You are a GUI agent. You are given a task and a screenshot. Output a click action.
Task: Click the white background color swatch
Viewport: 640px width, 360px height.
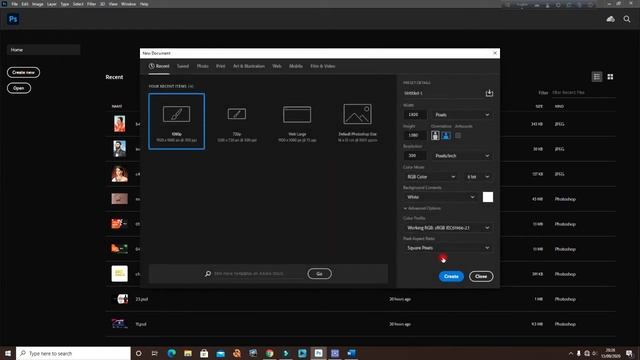point(488,197)
